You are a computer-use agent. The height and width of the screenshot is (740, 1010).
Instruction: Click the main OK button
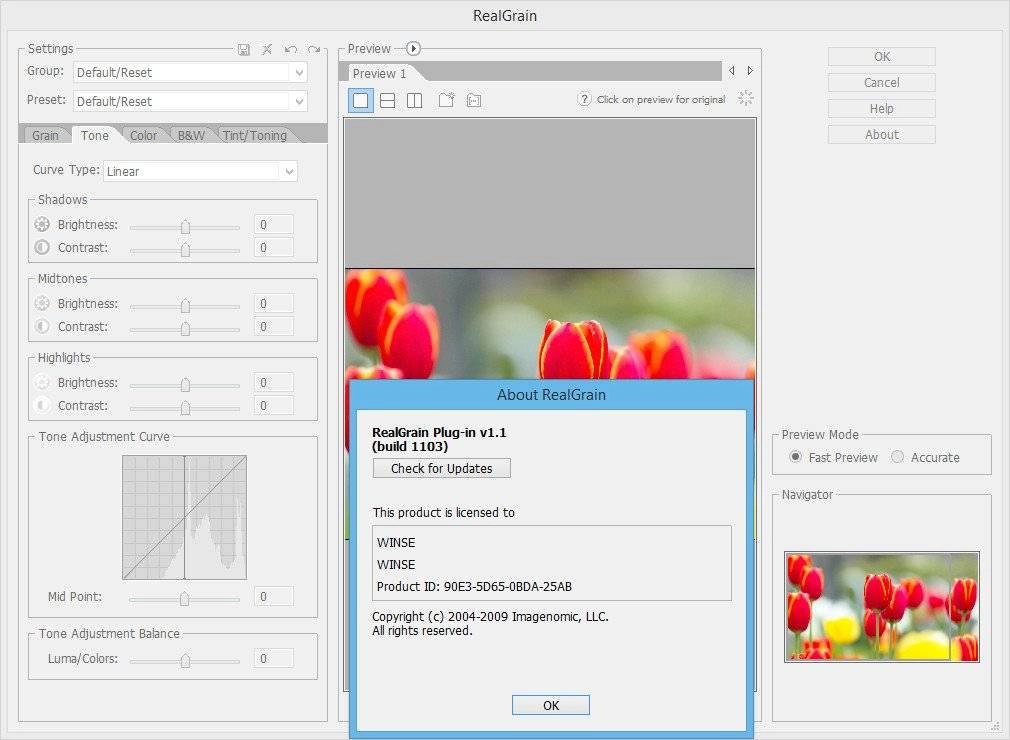(x=882, y=57)
